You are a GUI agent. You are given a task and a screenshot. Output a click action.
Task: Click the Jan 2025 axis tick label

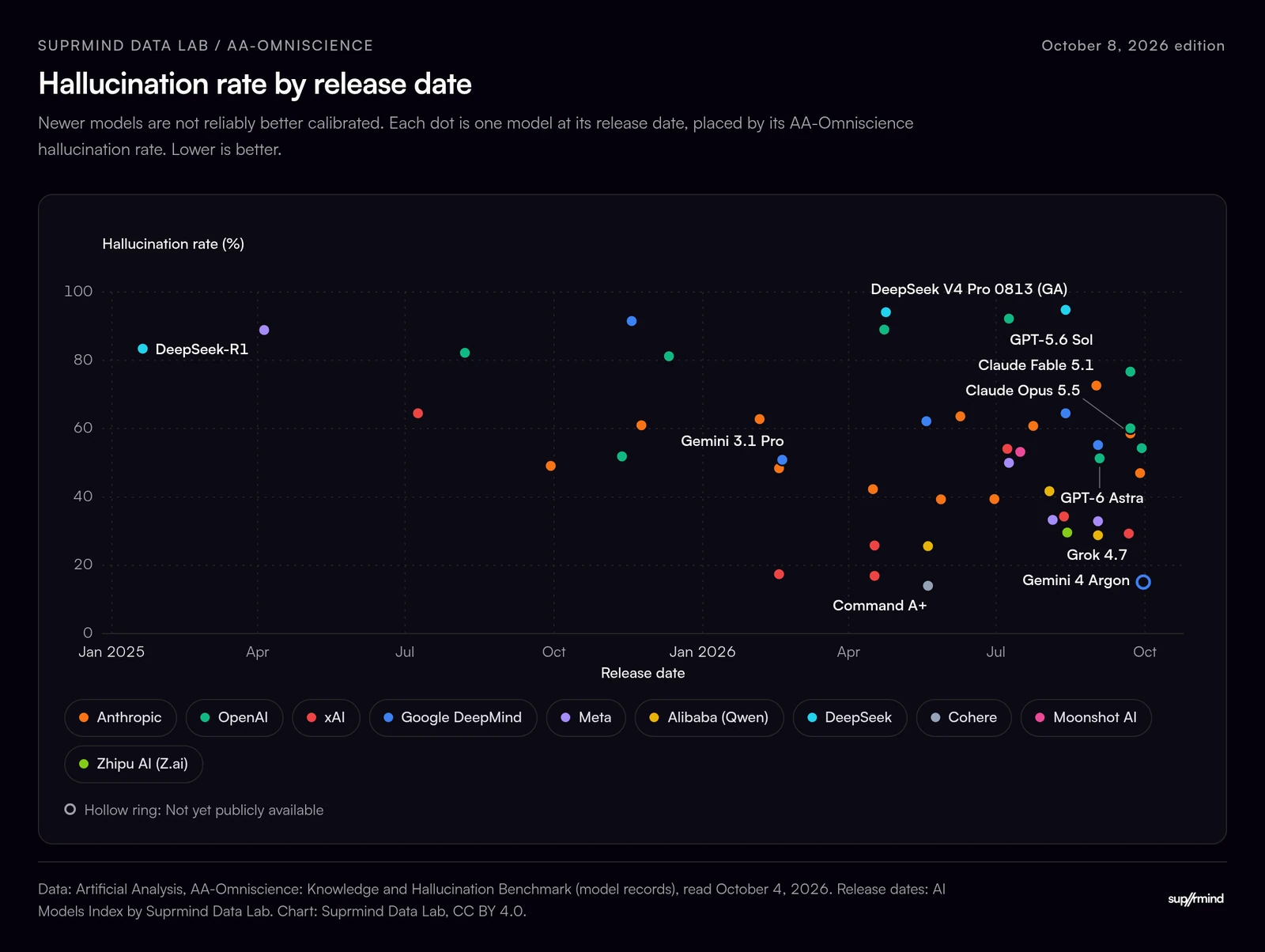[x=111, y=652]
